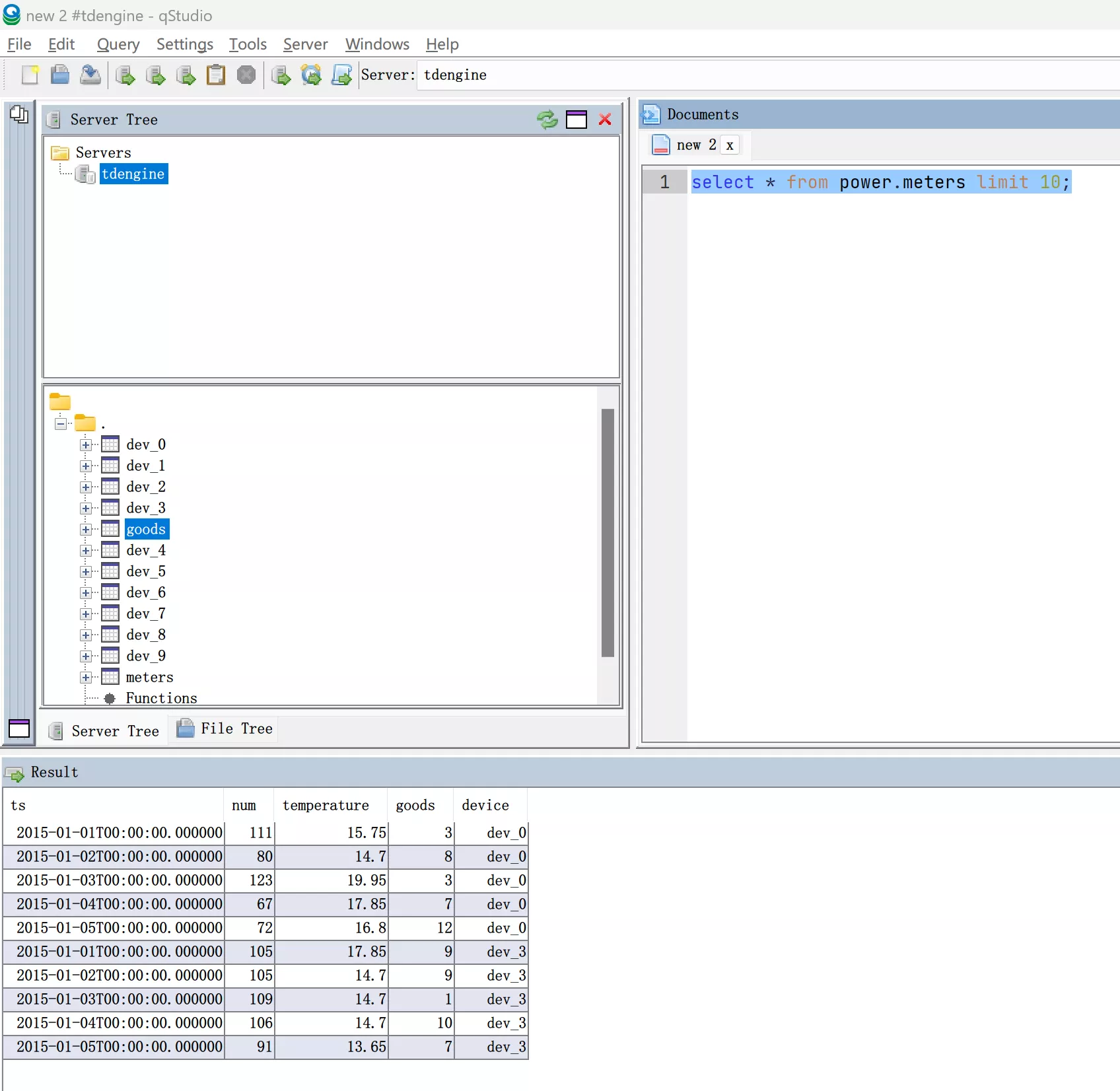Click the Documents panel header icon
Image resolution: width=1120 pixels, height=1091 pixels.
coord(650,114)
